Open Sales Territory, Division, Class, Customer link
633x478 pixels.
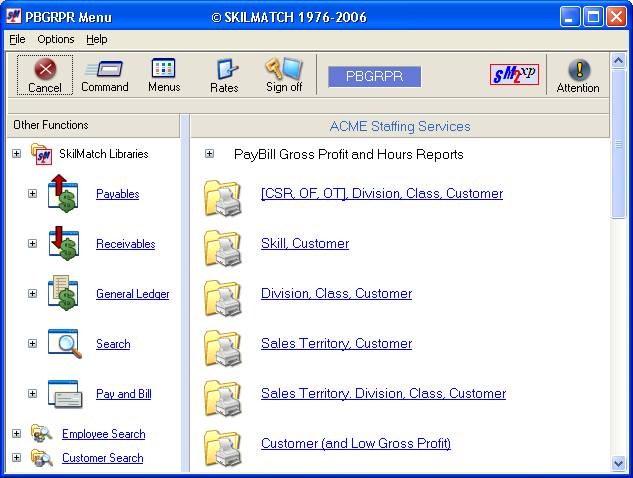click(383, 394)
